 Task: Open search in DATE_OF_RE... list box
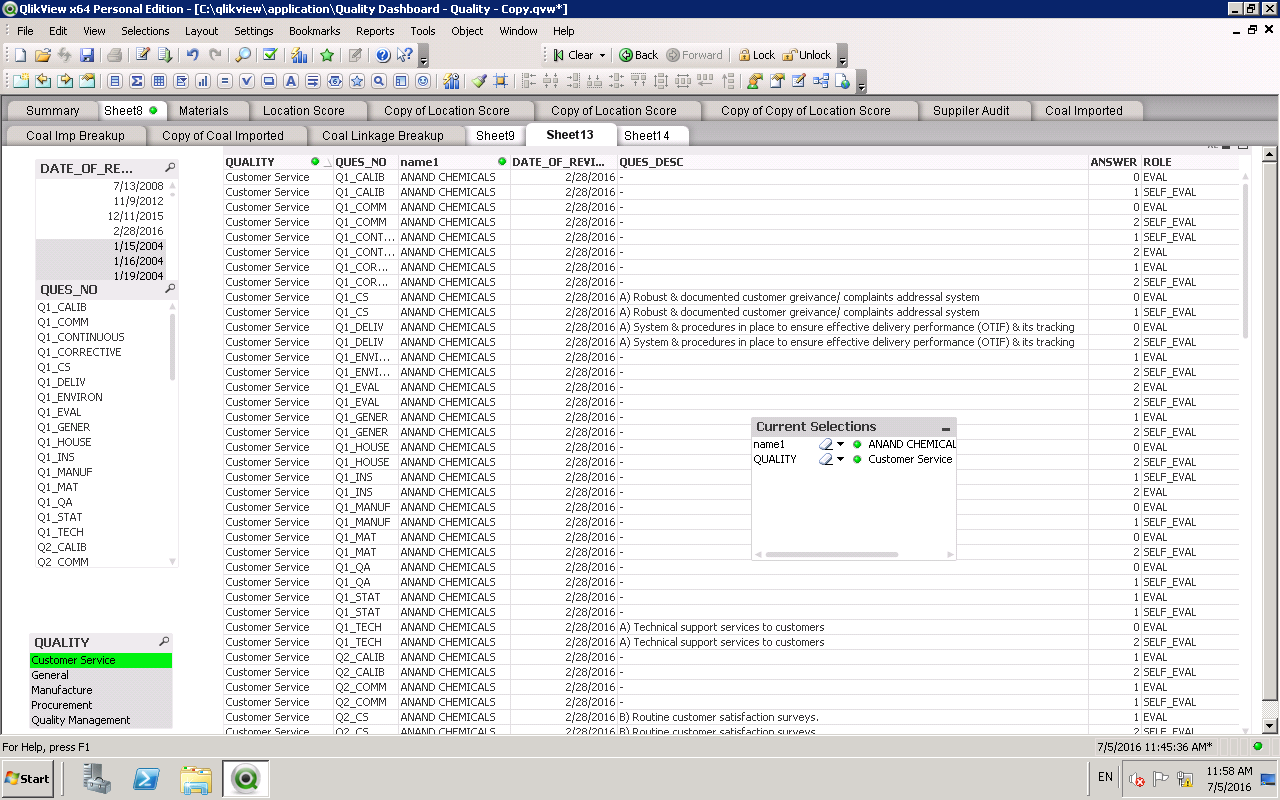(170, 168)
